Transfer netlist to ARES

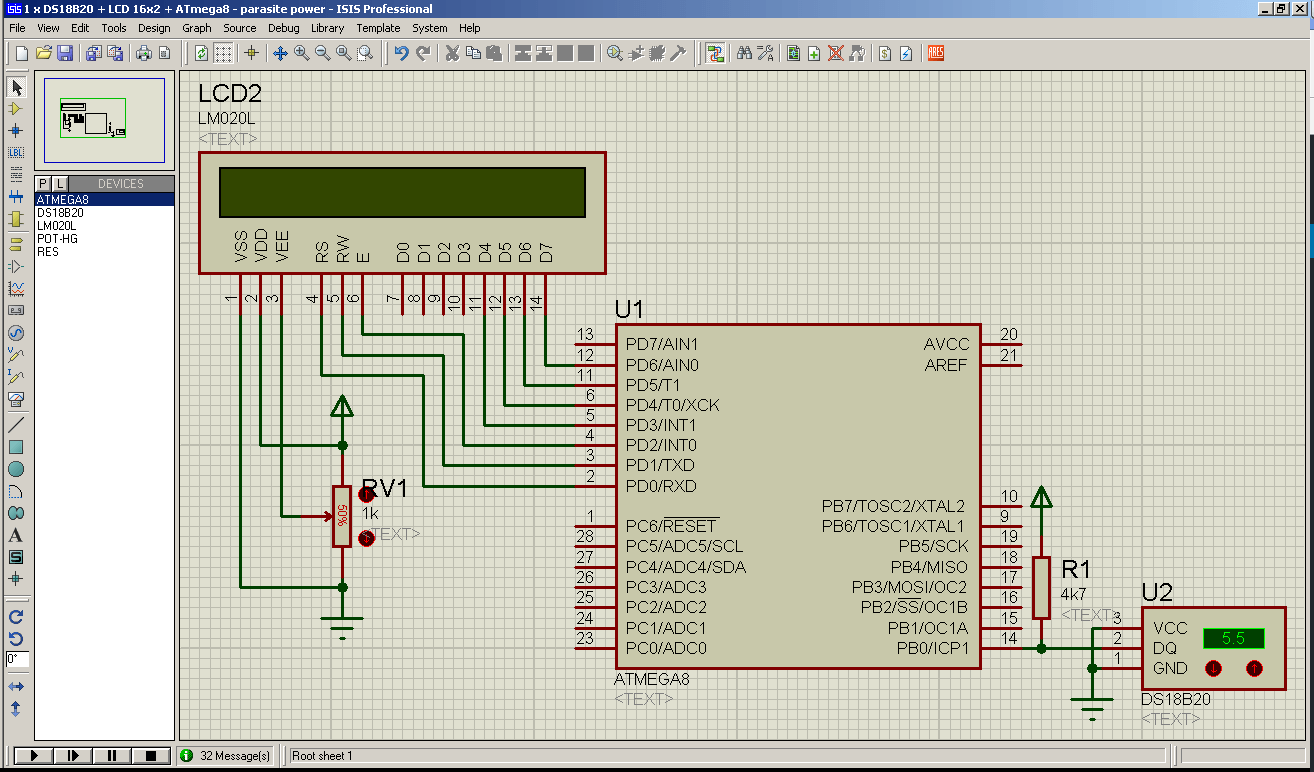click(936, 53)
